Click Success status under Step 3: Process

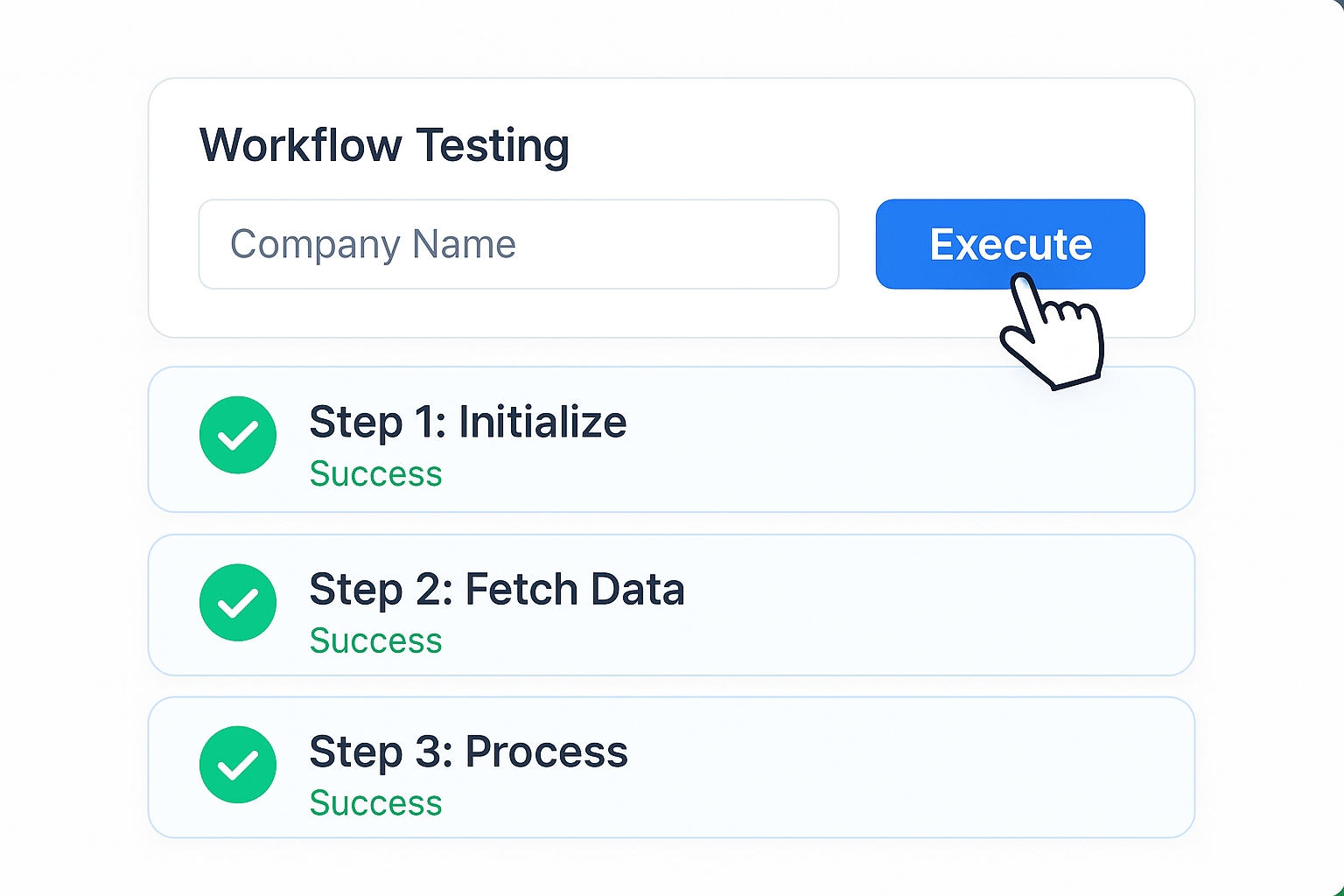(x=375, y=802)
